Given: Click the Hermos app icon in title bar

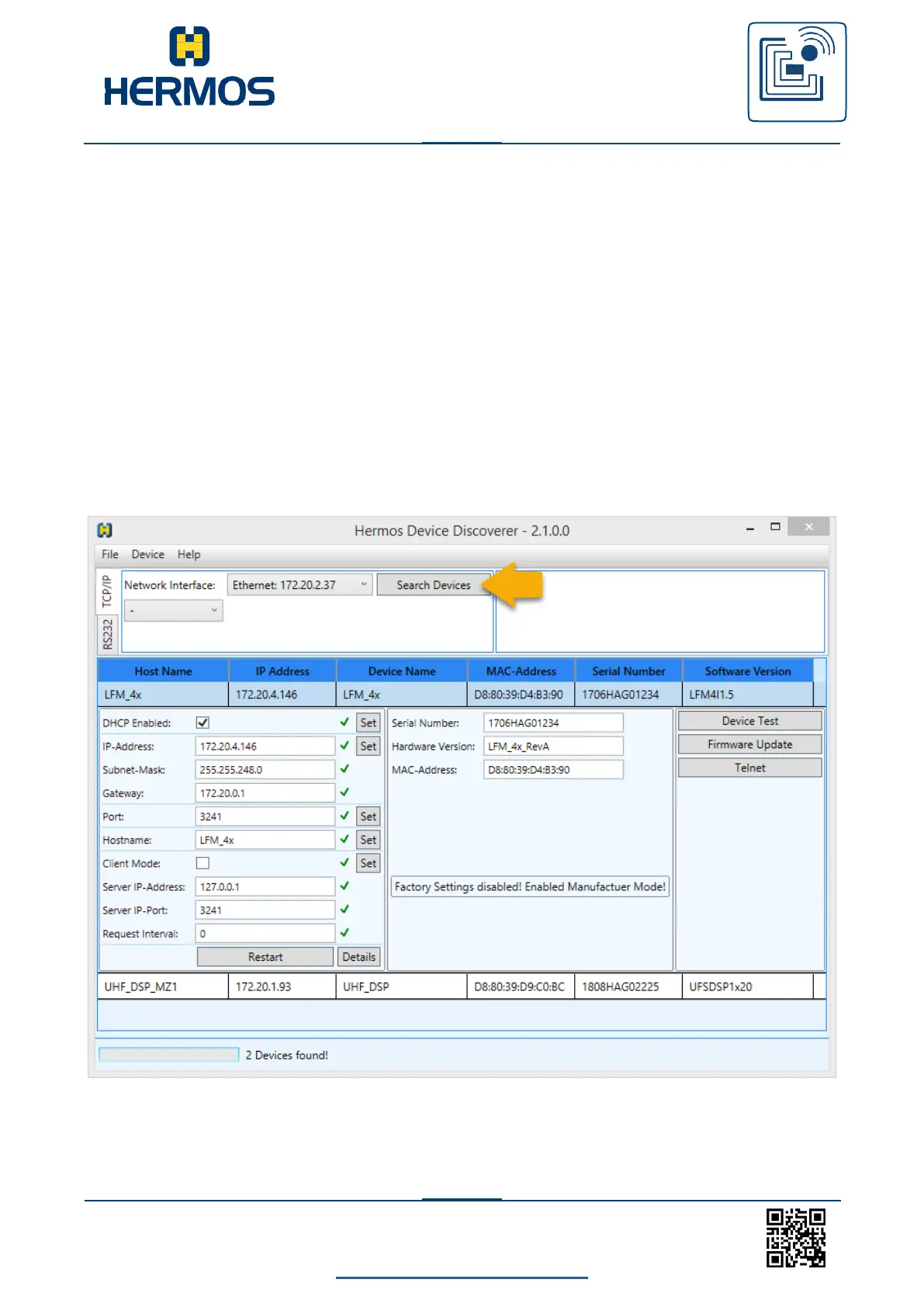Looking at the screenshot, I should coord(105,530).
